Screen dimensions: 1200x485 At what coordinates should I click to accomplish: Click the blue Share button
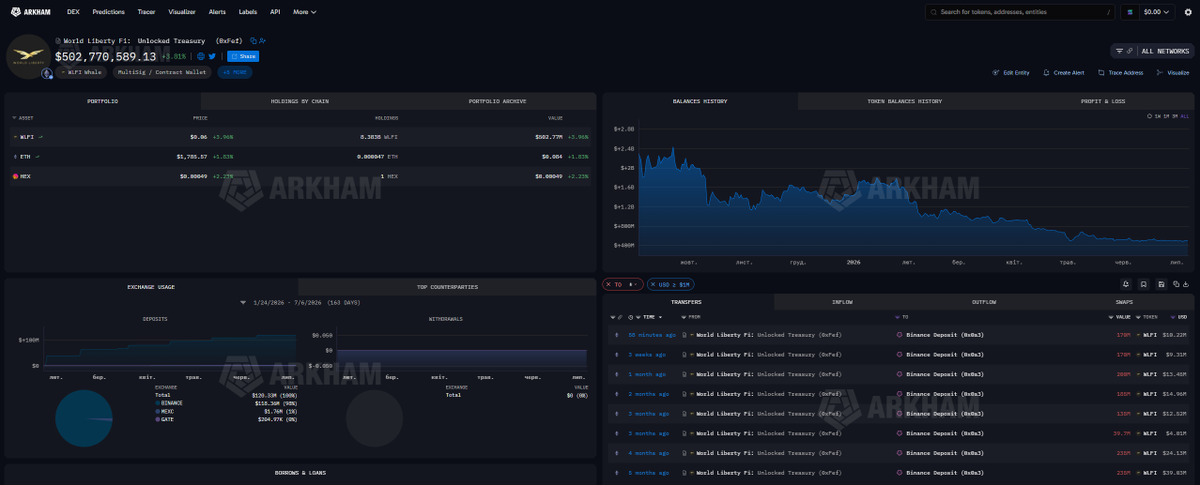(x=243, y=56)
